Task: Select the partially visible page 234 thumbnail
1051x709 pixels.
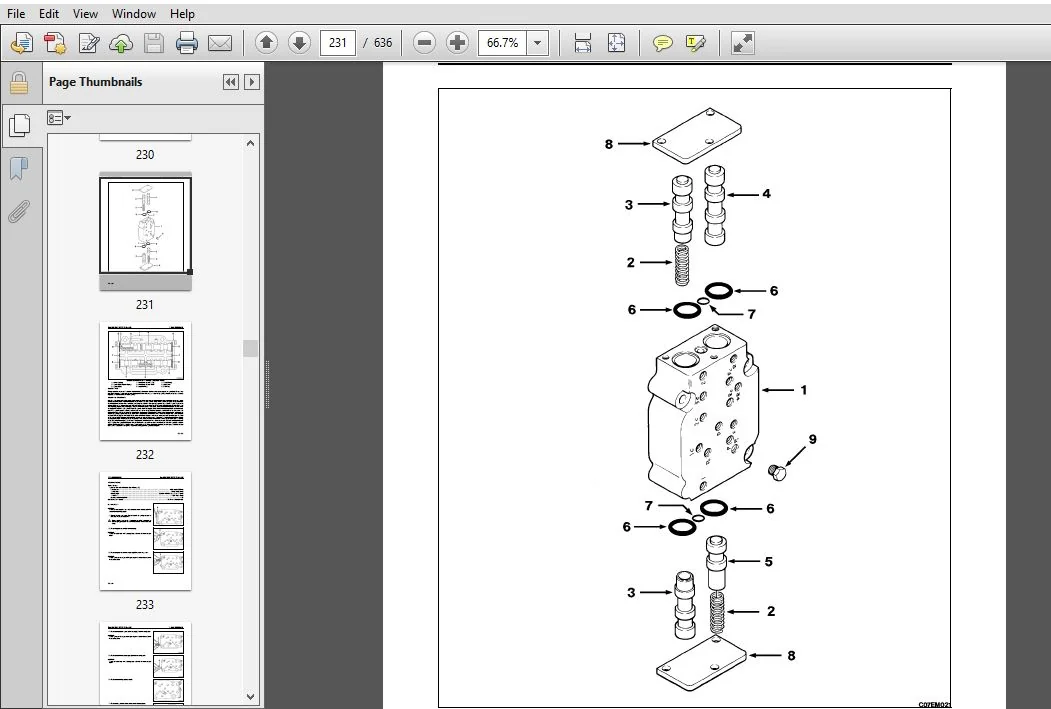Action: pyautogui.click(x=145, y=663)
